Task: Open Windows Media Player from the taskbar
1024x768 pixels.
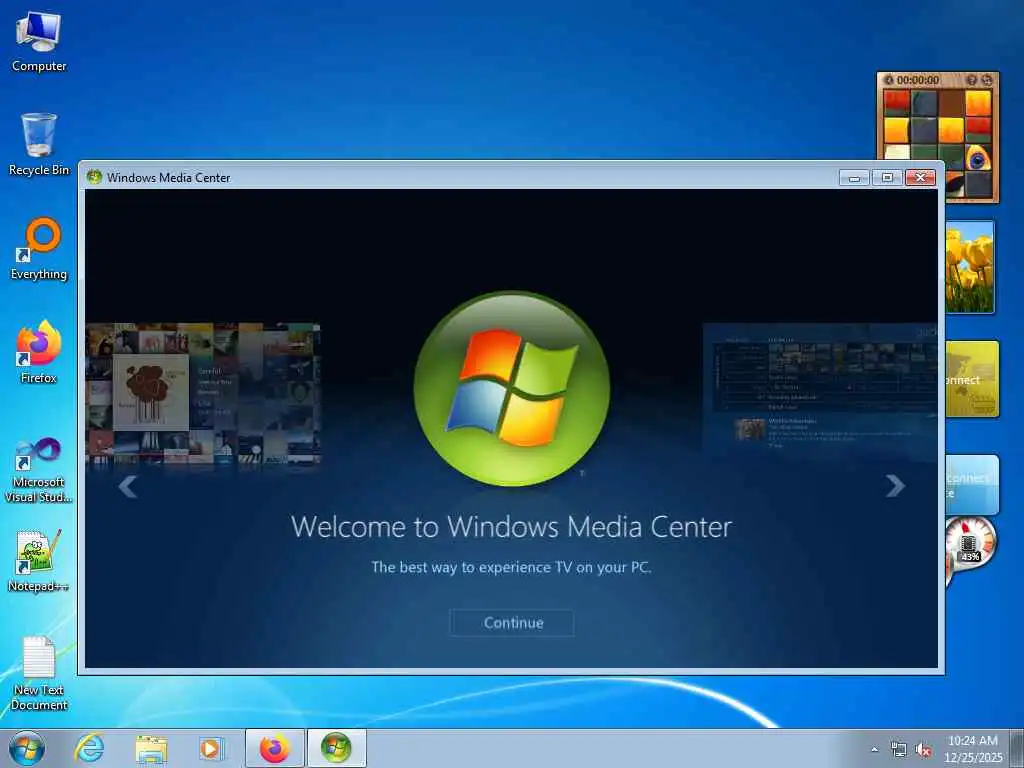Action: tap(211, 748)
